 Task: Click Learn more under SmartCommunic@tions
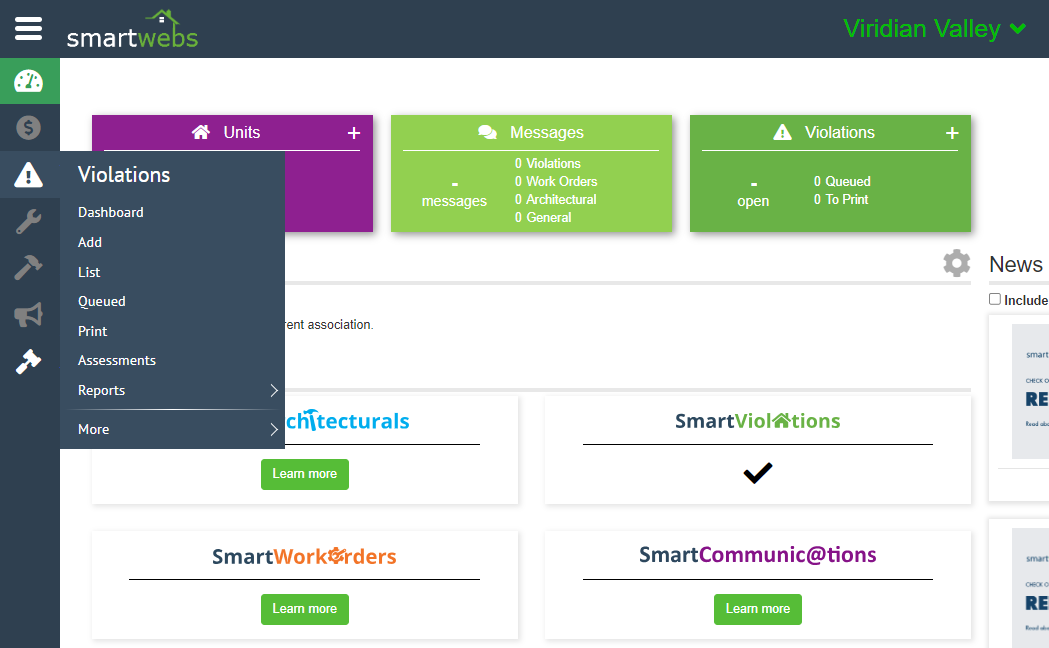[757, 609]
